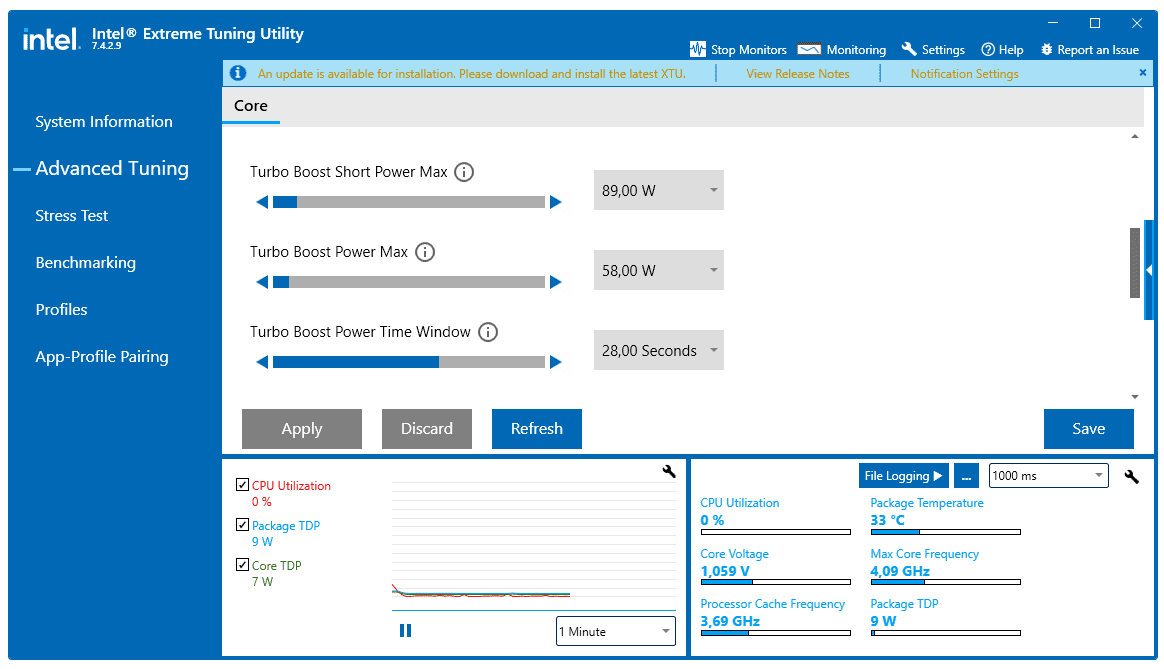Decrease Turbo Boost Short Power Max with left arrow
The height and width of the screenshot is (669, 1164).
coord(261,202)
